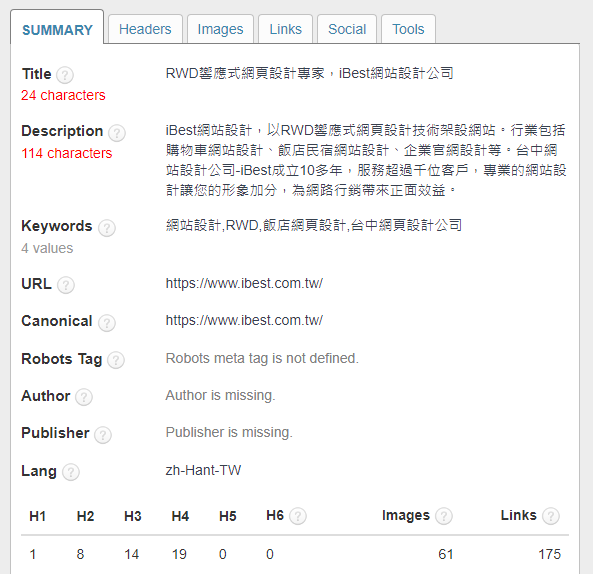593x574 pixels.
Task: Click the H4 column header
Action: pyautogui.click(x=180, y=516)
